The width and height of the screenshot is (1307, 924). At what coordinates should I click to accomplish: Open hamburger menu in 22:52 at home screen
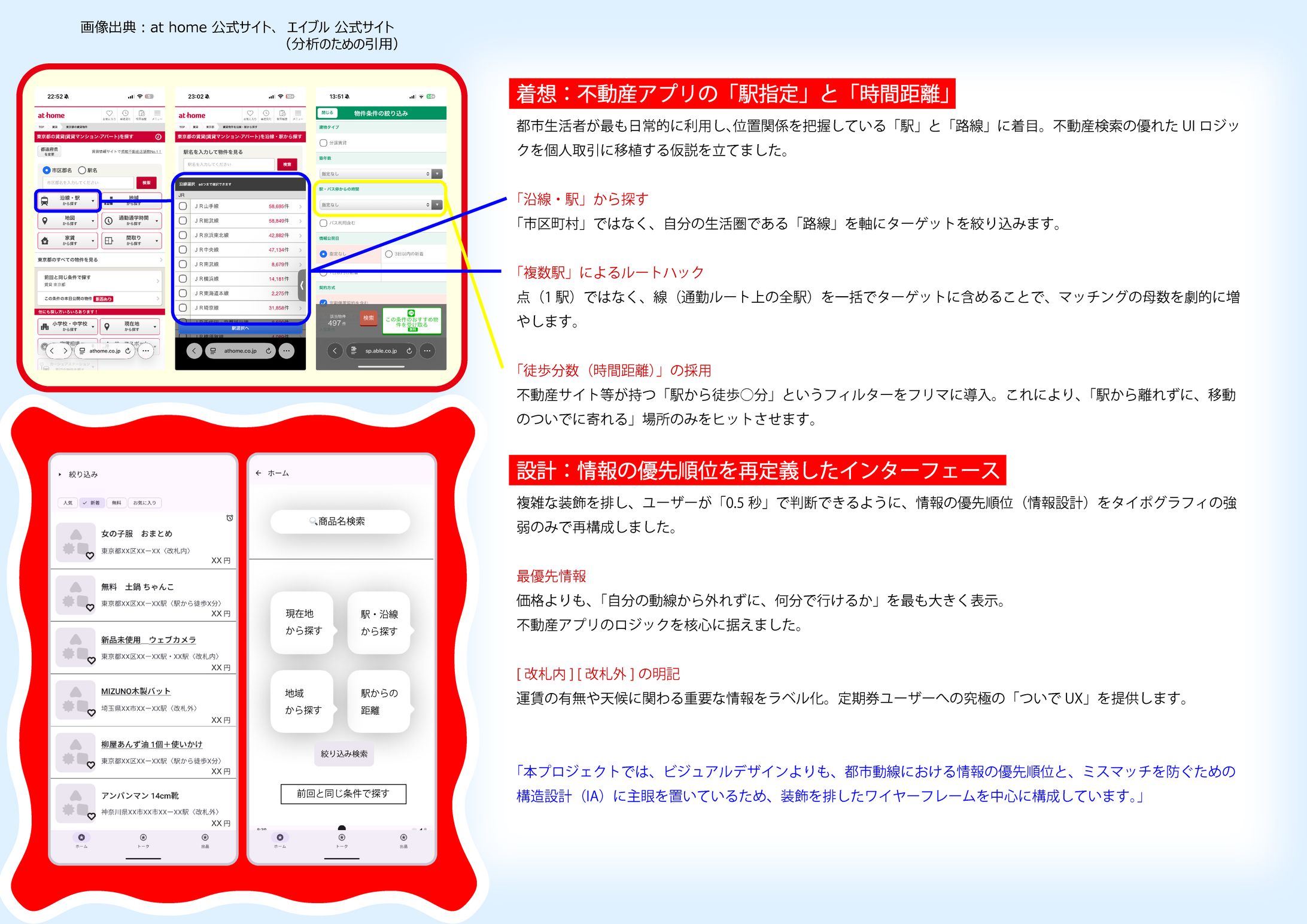(157, 114)
